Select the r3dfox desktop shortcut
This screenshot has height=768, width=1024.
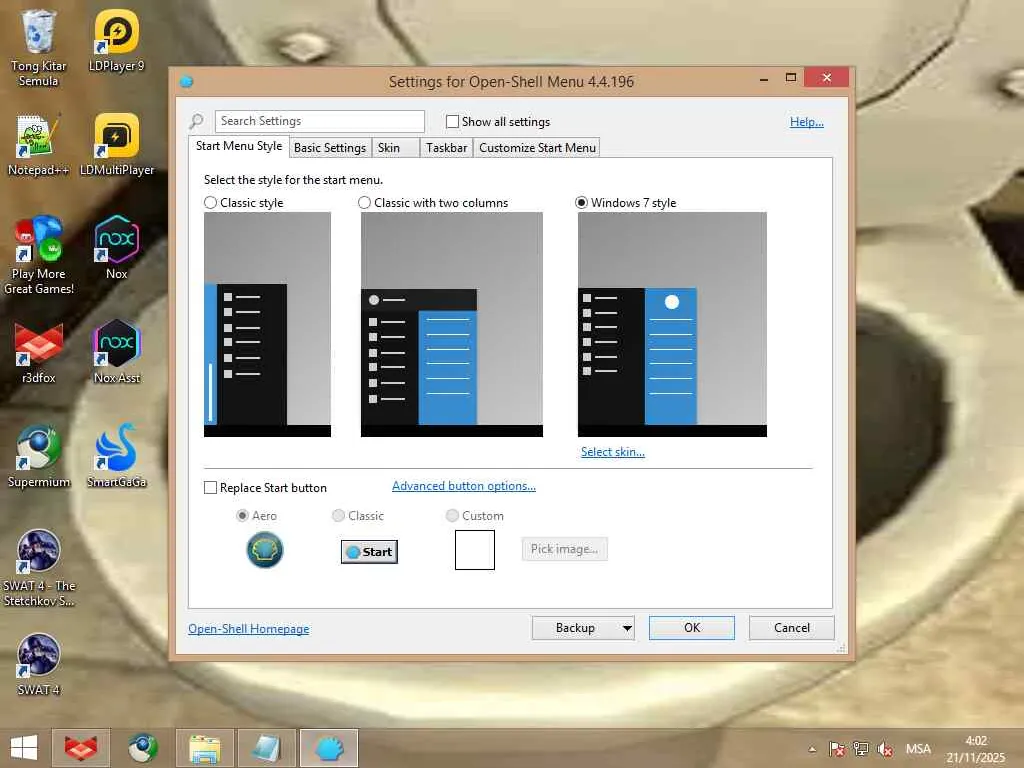[x=38, y=352]
